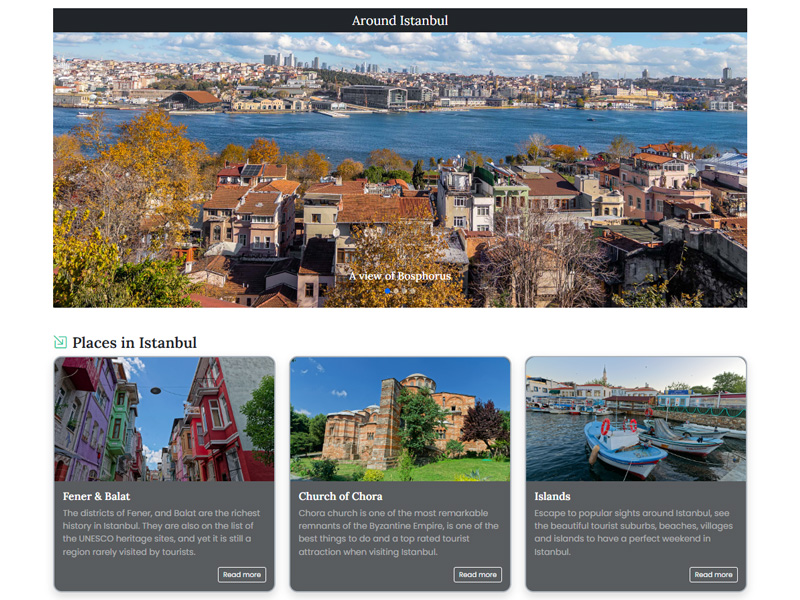The image size is (800, 600).
Task: Open the Fener & Balat colorful houses photo
Action: coord(164,419)
